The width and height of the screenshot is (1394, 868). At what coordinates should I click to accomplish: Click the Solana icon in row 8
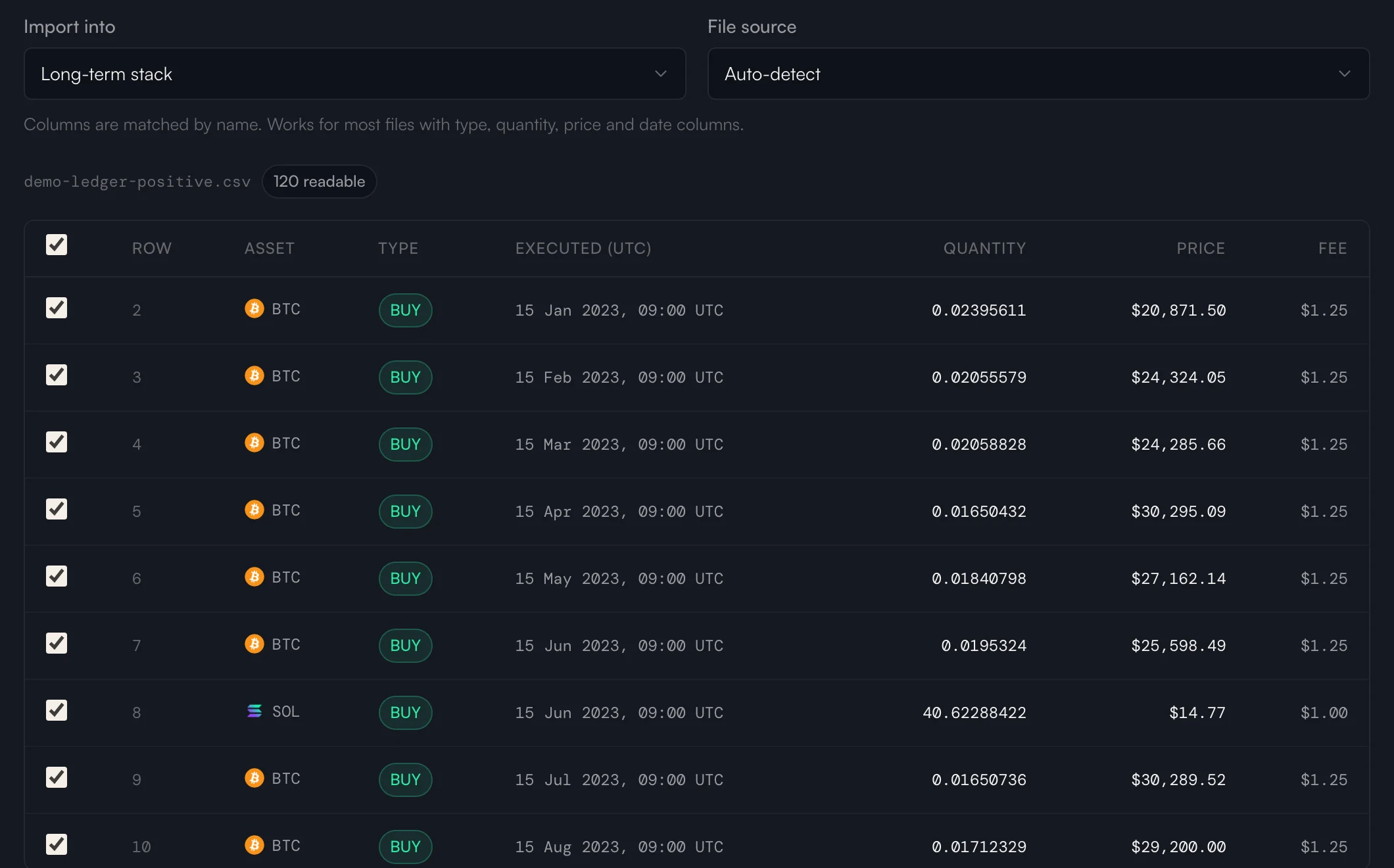pos(254,711)
